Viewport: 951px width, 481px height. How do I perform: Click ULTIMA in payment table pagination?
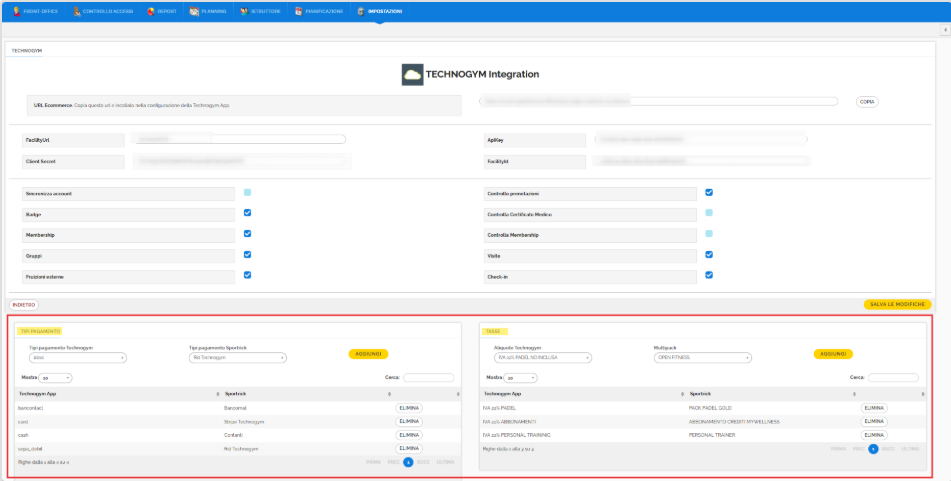[445, 462]
